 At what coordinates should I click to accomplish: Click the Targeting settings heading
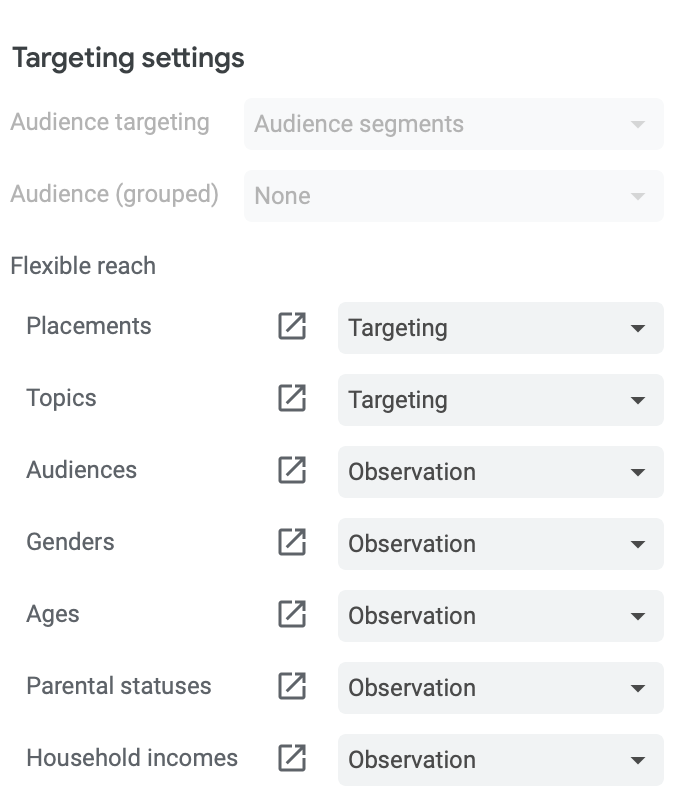click(129, 58)
